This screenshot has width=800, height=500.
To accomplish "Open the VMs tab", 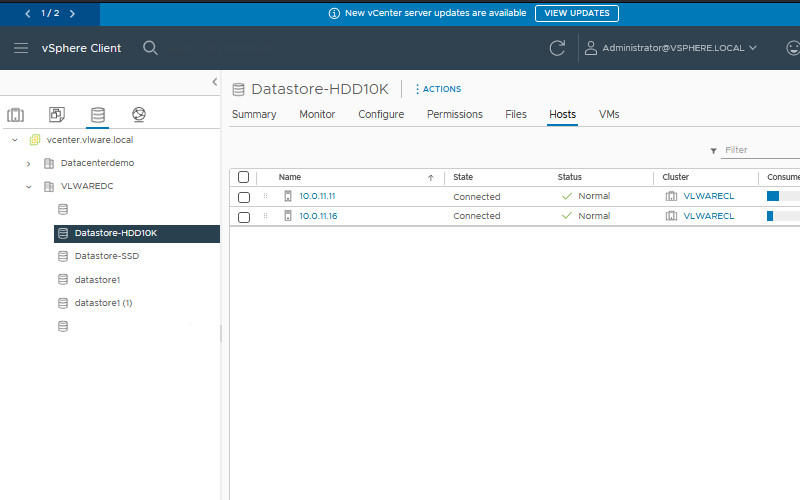I will [x=609, y=114].
